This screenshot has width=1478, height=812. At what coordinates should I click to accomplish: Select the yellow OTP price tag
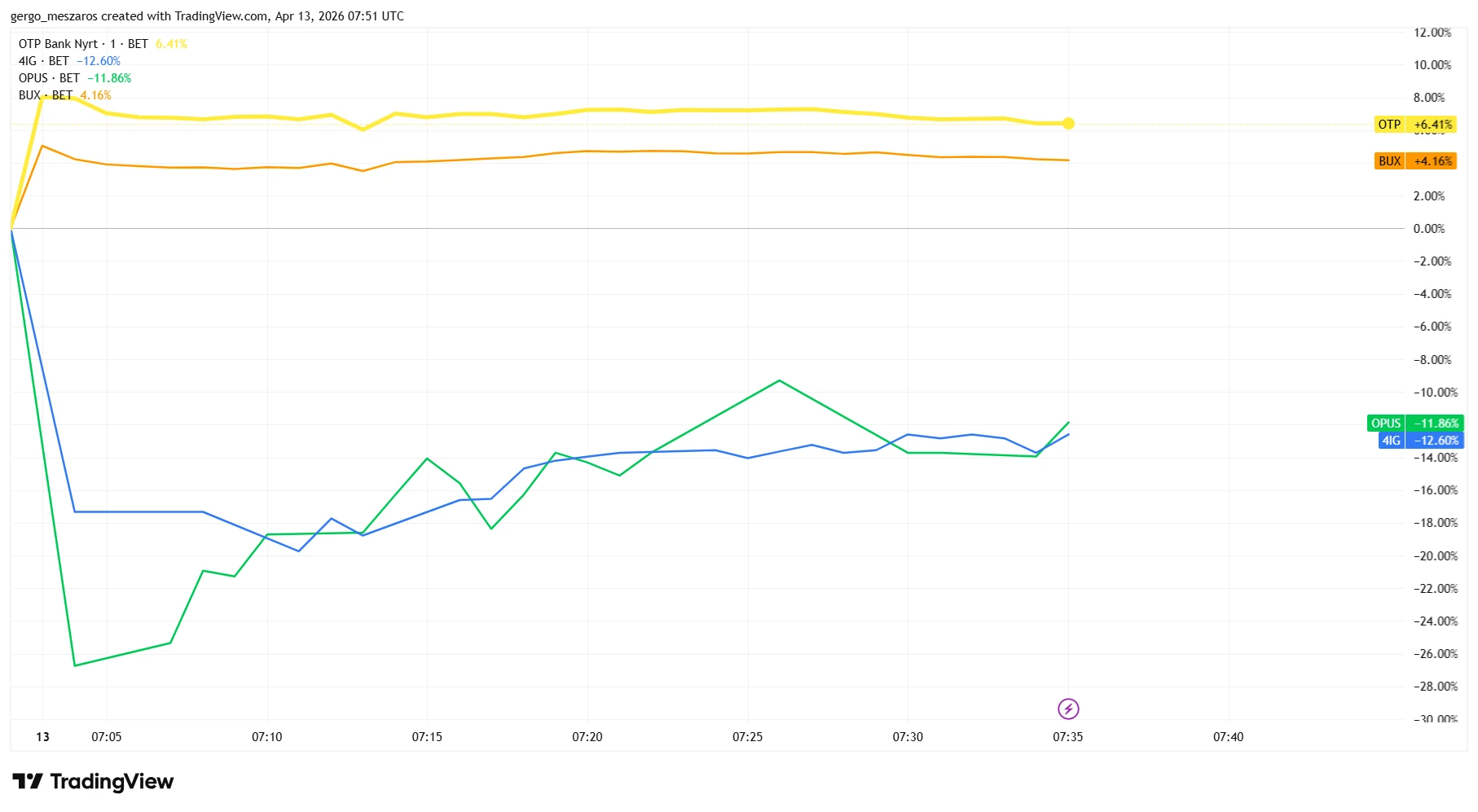click(1389, 125)
